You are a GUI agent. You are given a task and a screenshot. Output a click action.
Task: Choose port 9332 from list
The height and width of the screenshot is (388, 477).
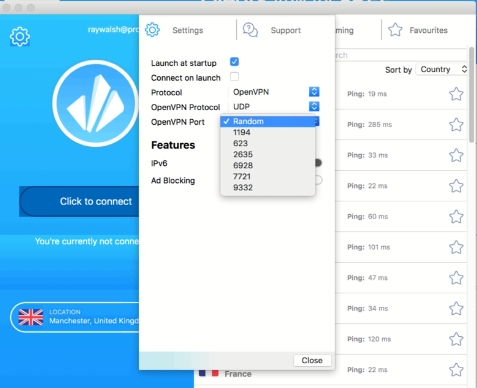pos(268,187)
